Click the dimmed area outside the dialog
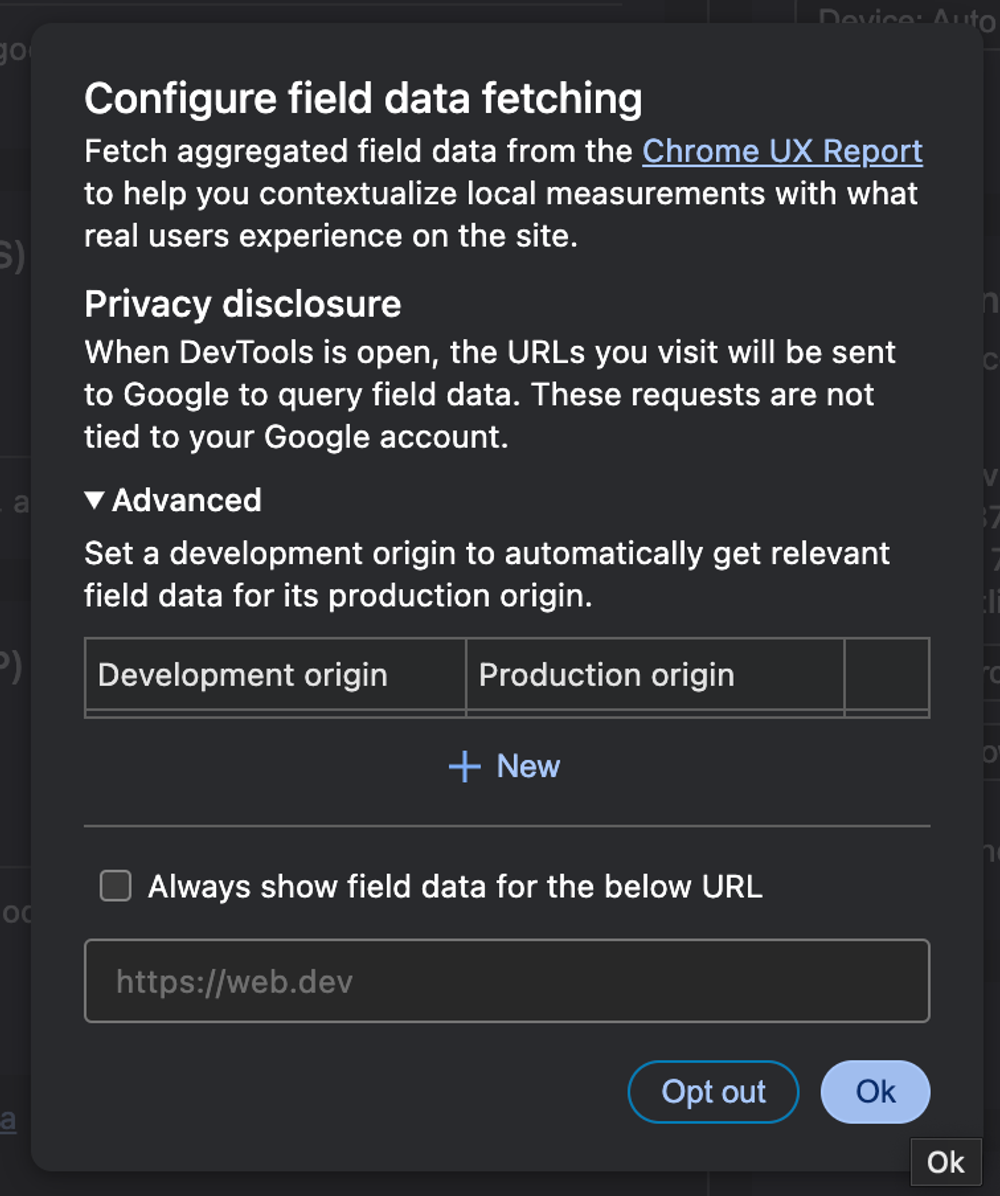 15,600
